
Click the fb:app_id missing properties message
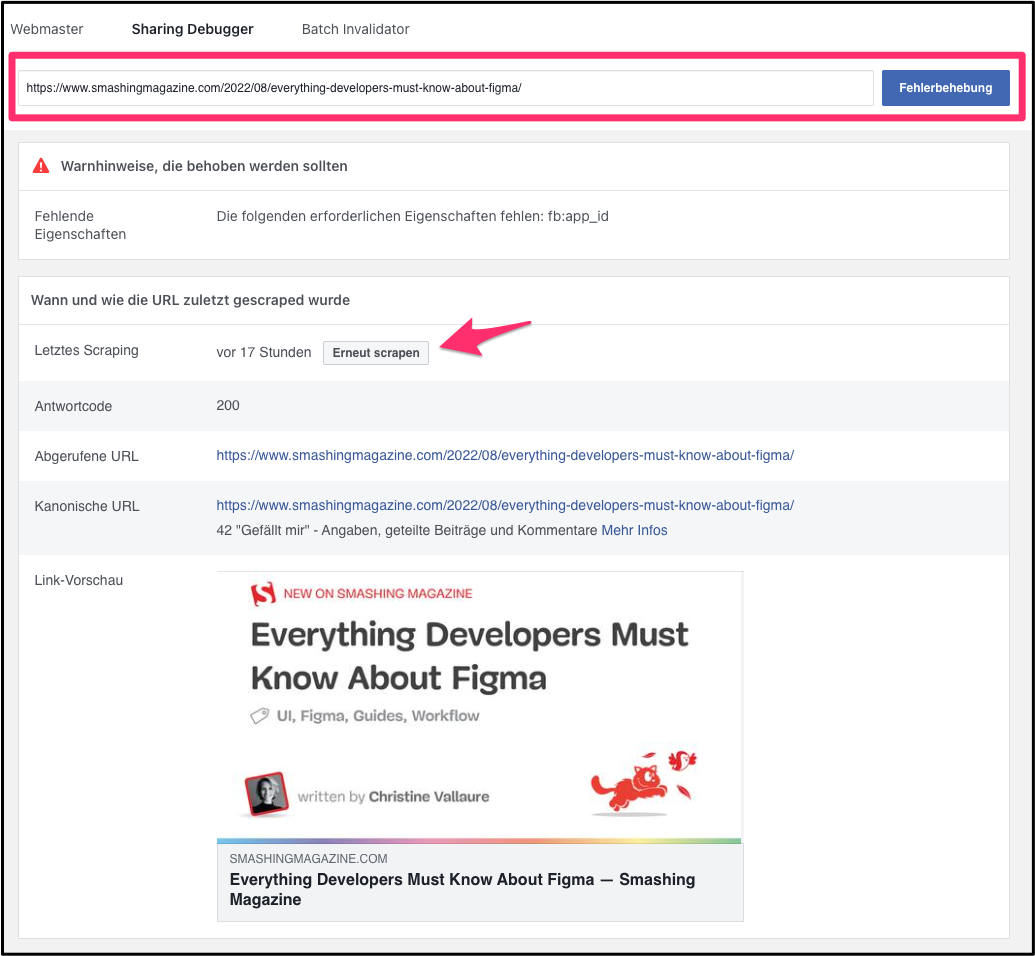pos(412,215)
